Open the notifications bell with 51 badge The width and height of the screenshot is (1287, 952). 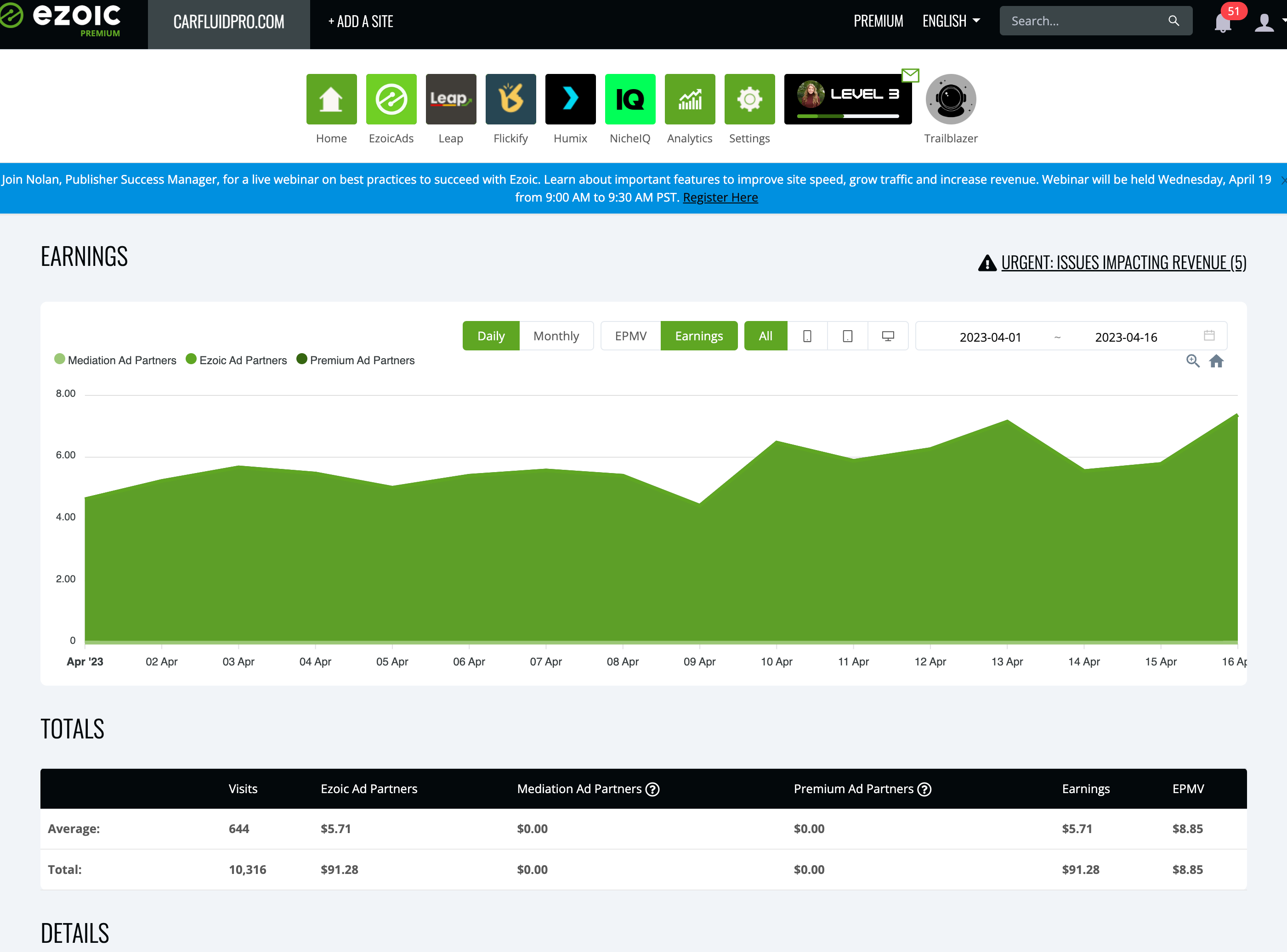coord(1223,22)
